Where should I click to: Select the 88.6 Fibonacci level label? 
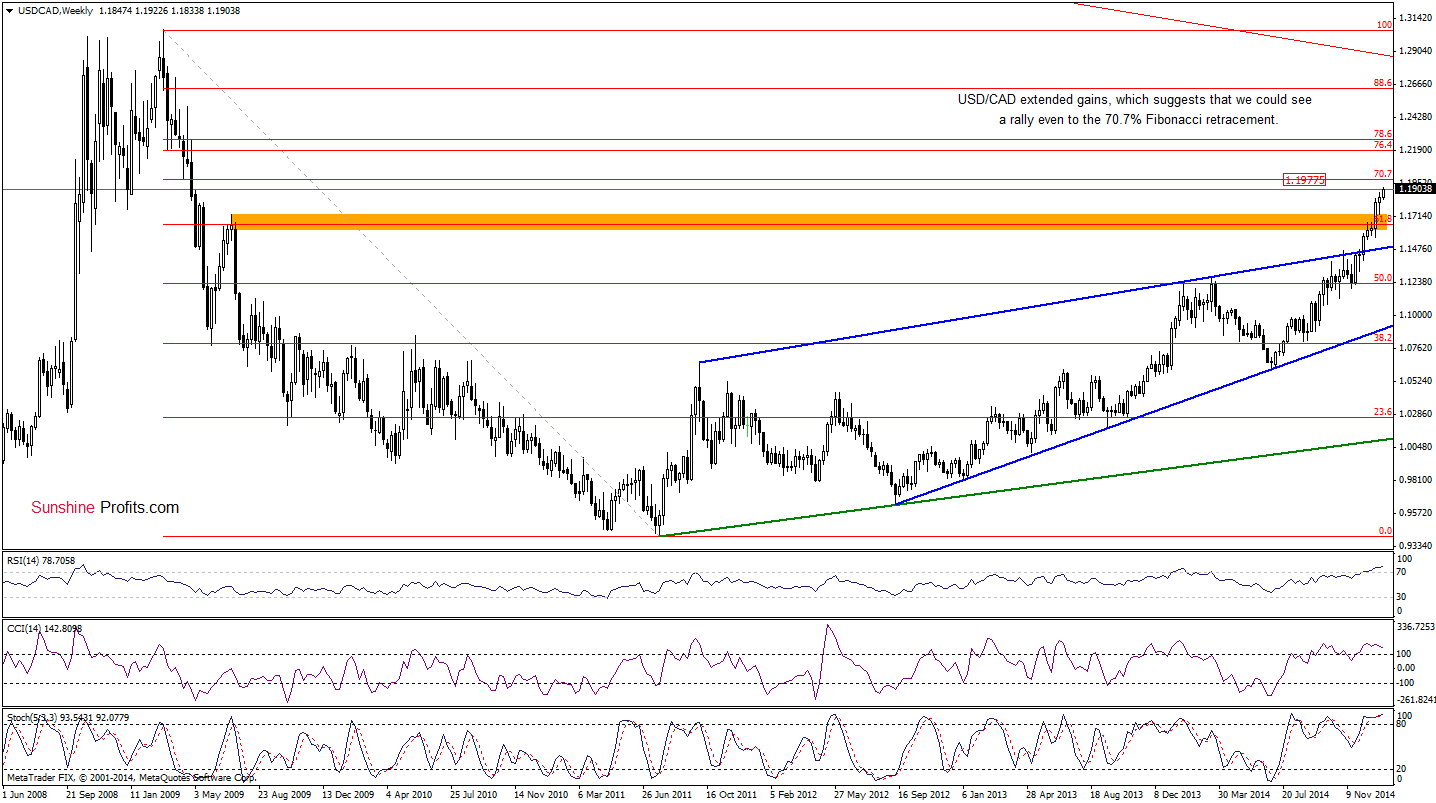tap(1384, 83)
